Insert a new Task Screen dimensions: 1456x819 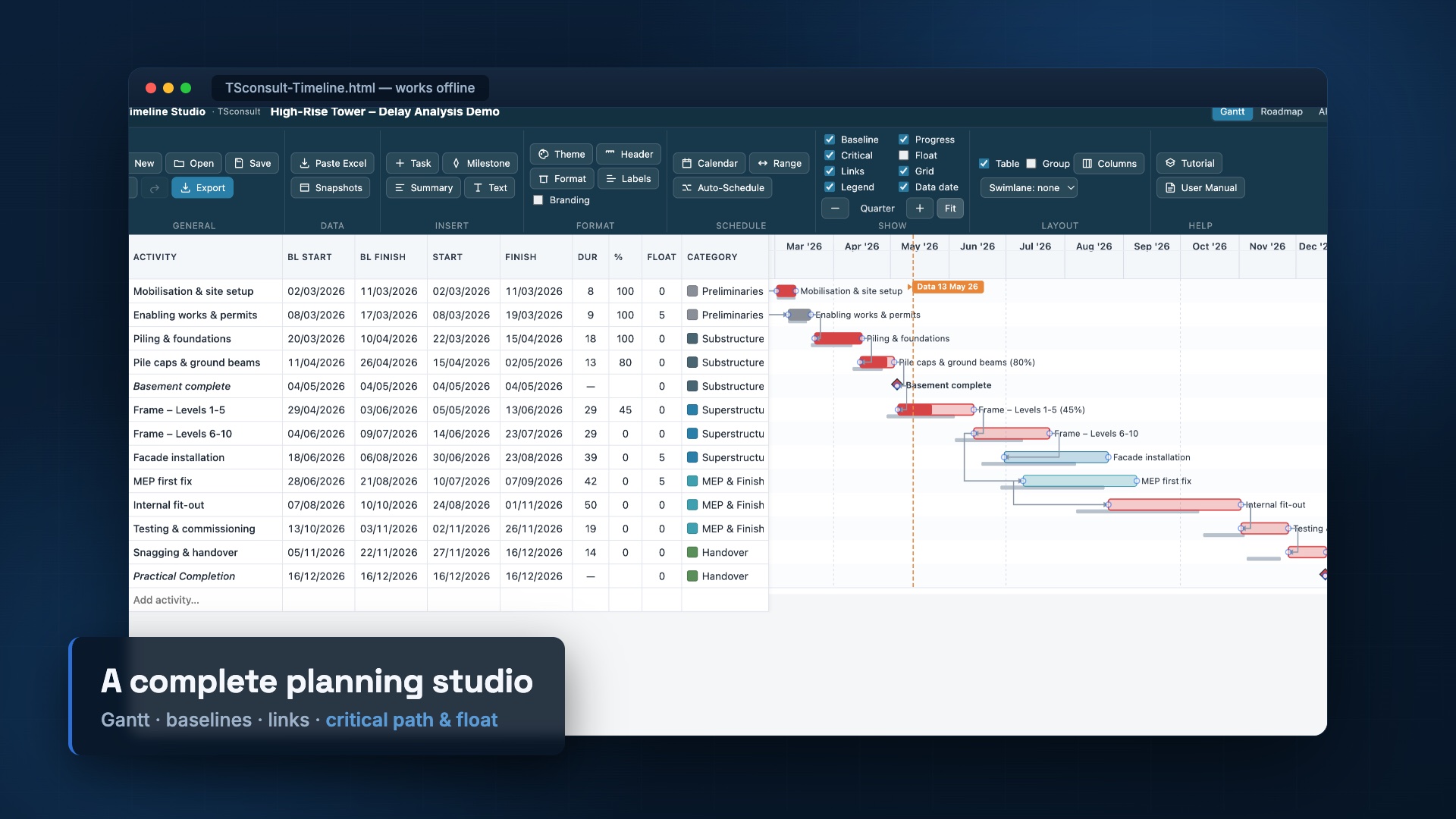tap(413, 163)
